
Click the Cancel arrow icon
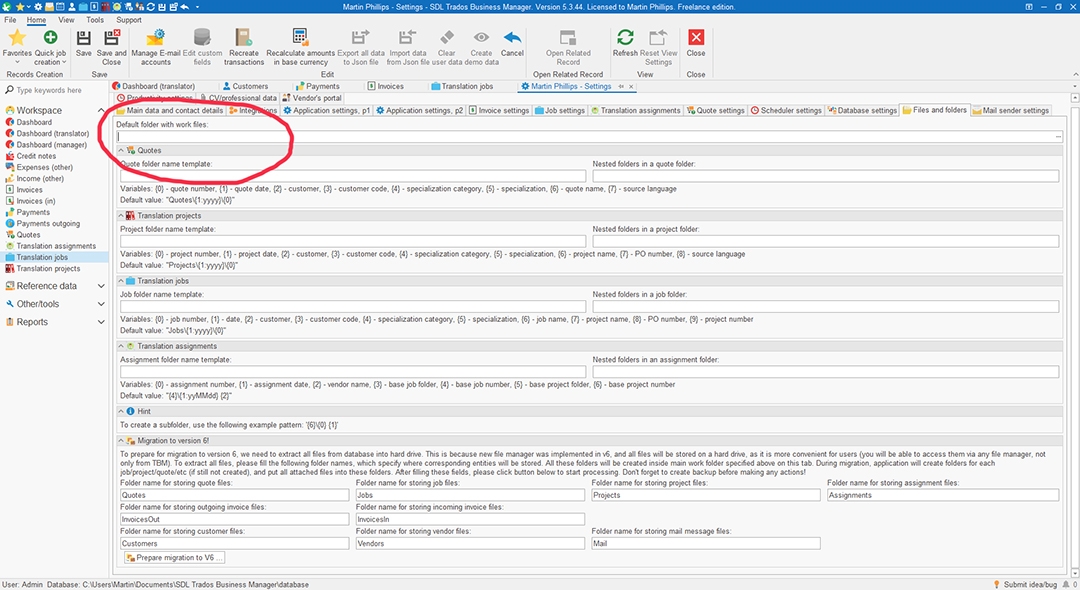[512, 37]
